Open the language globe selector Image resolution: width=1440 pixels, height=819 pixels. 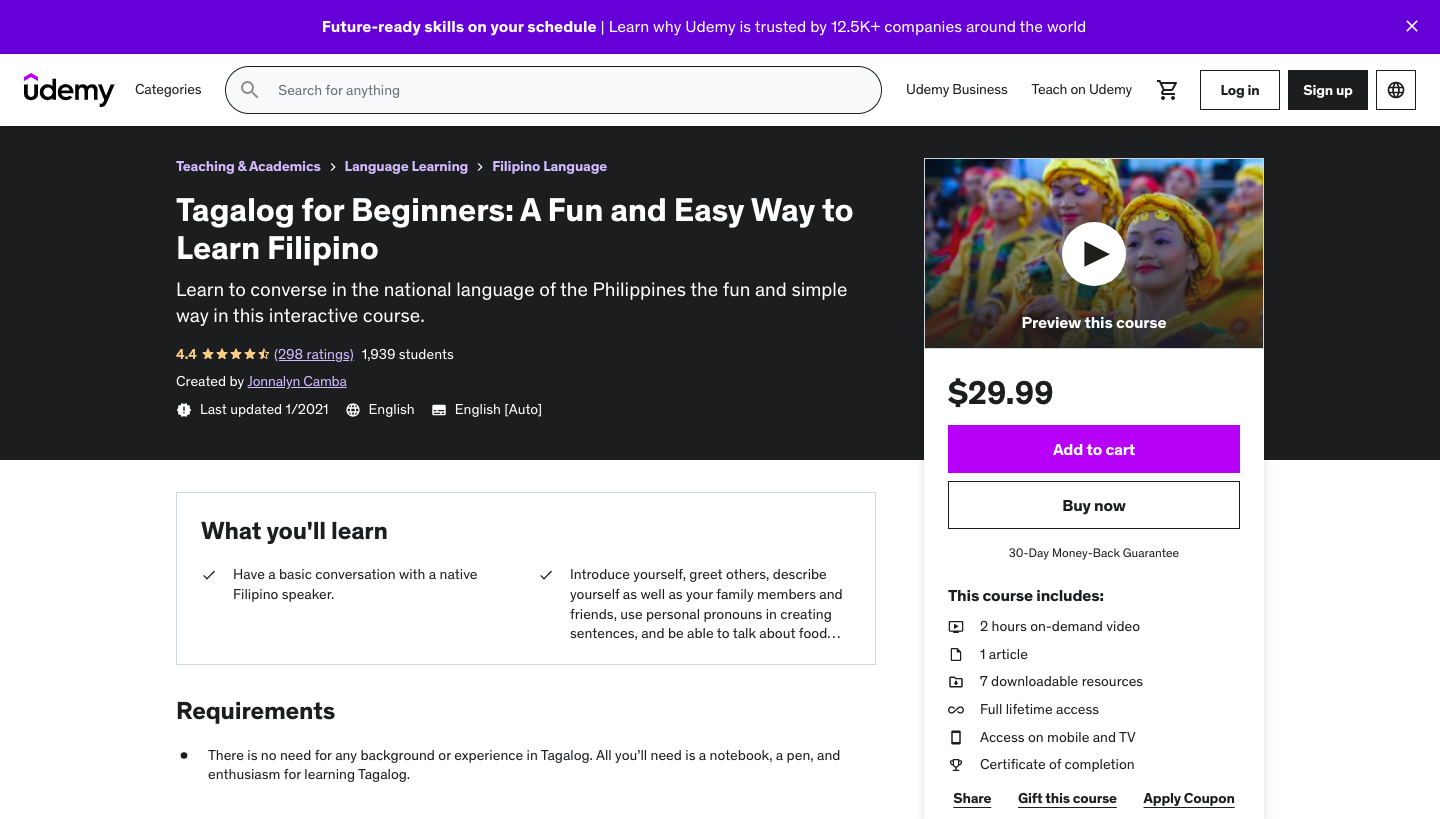click(x=1396, y=90)
